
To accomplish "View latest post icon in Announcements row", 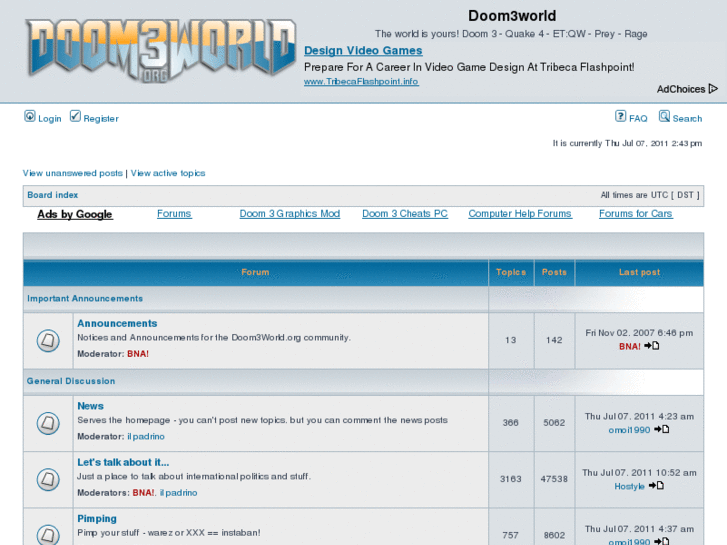I will point(652,346).
